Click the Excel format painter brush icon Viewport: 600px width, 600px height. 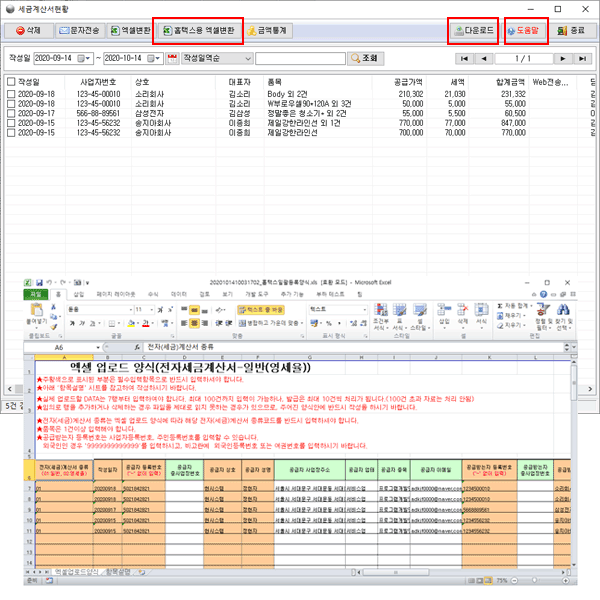point(54,326)
